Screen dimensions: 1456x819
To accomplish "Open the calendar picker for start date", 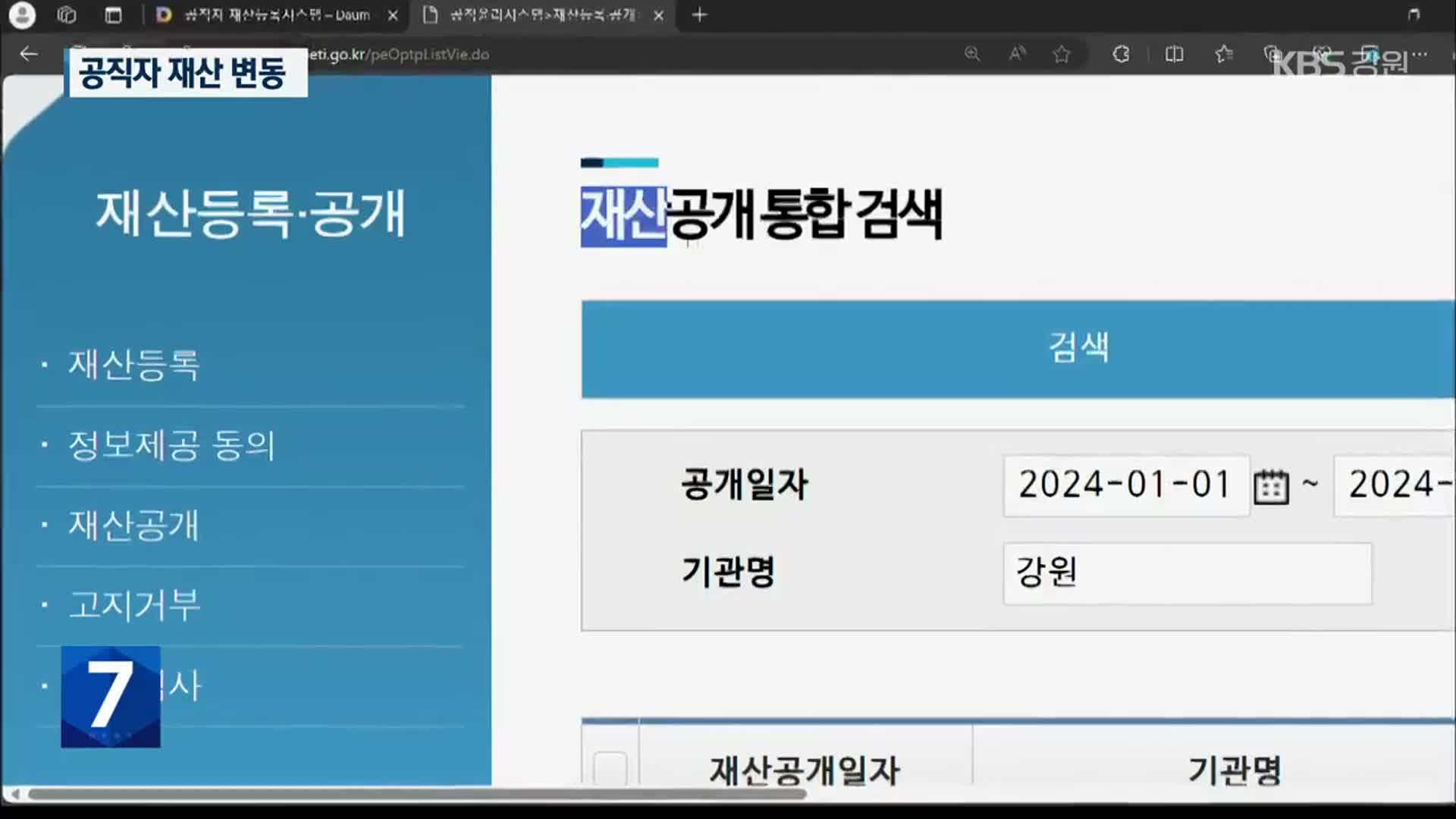I will click(1271, 486).
